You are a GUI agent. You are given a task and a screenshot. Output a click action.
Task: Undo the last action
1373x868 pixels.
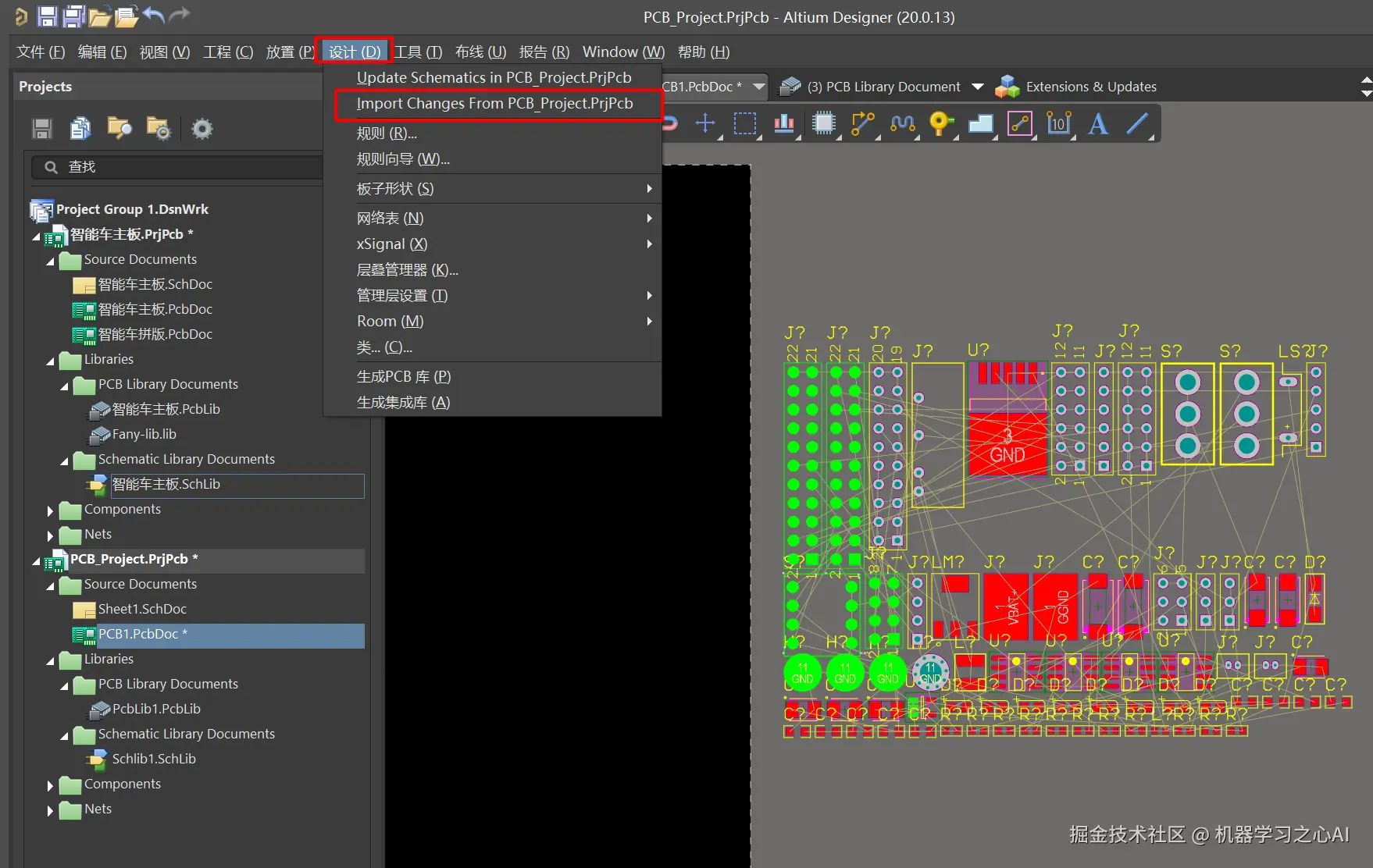pyautogui.click(x=155, y=16)
